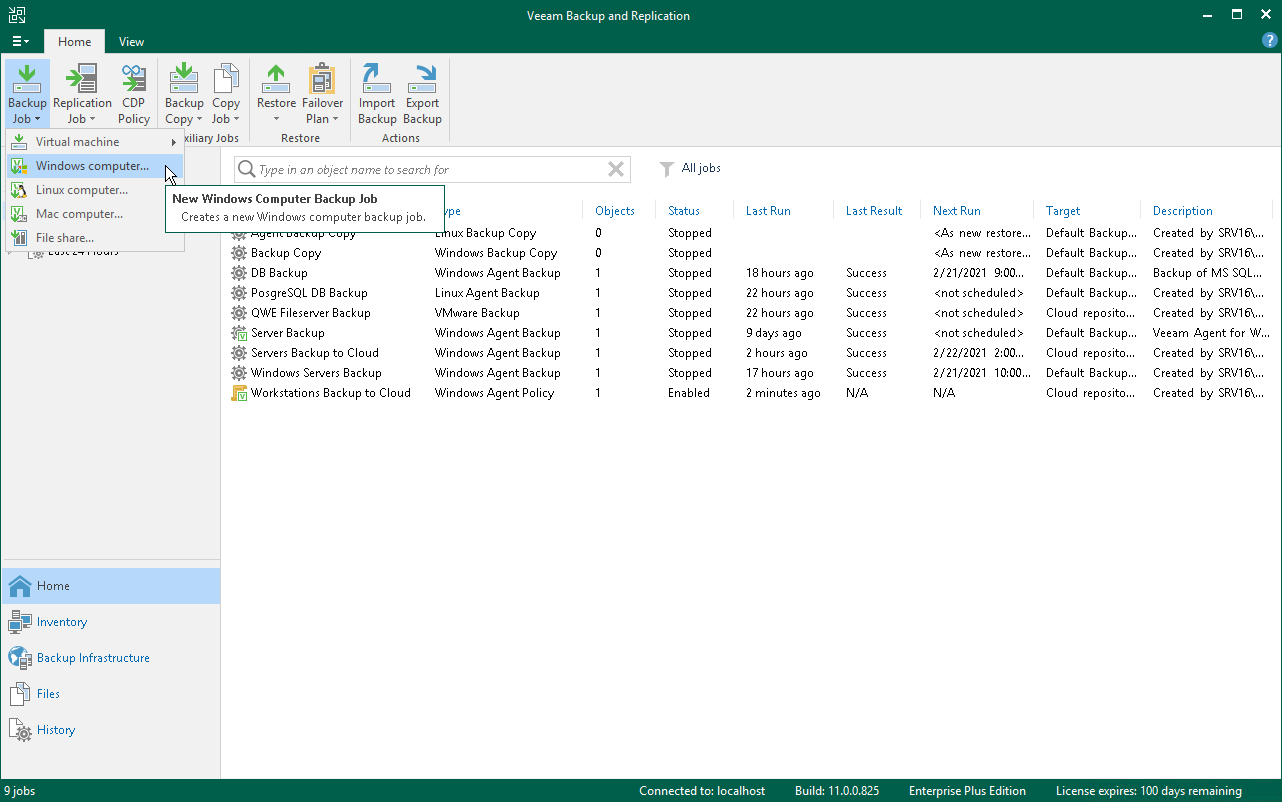Click the Import Backup ribbon icon
The width and height of the screenshot is (1282, 802).
377,94
